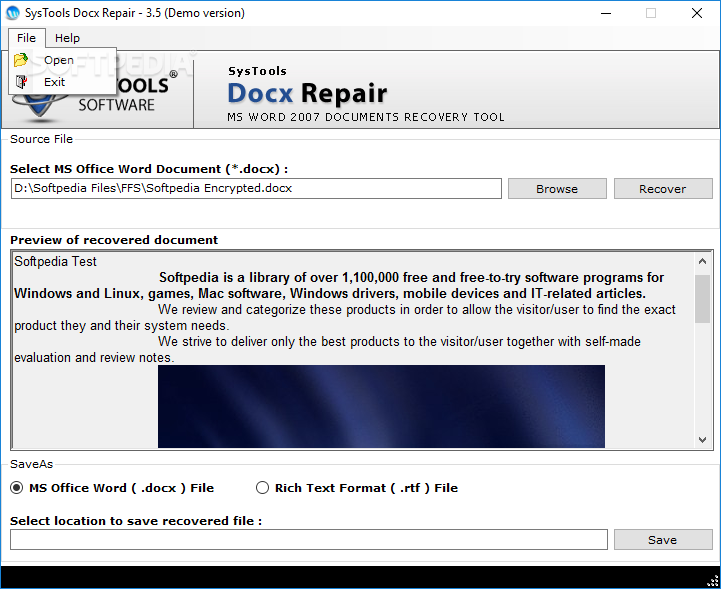Click the source document path field
The image size is (721, 589).
click(x=256, y=189)
